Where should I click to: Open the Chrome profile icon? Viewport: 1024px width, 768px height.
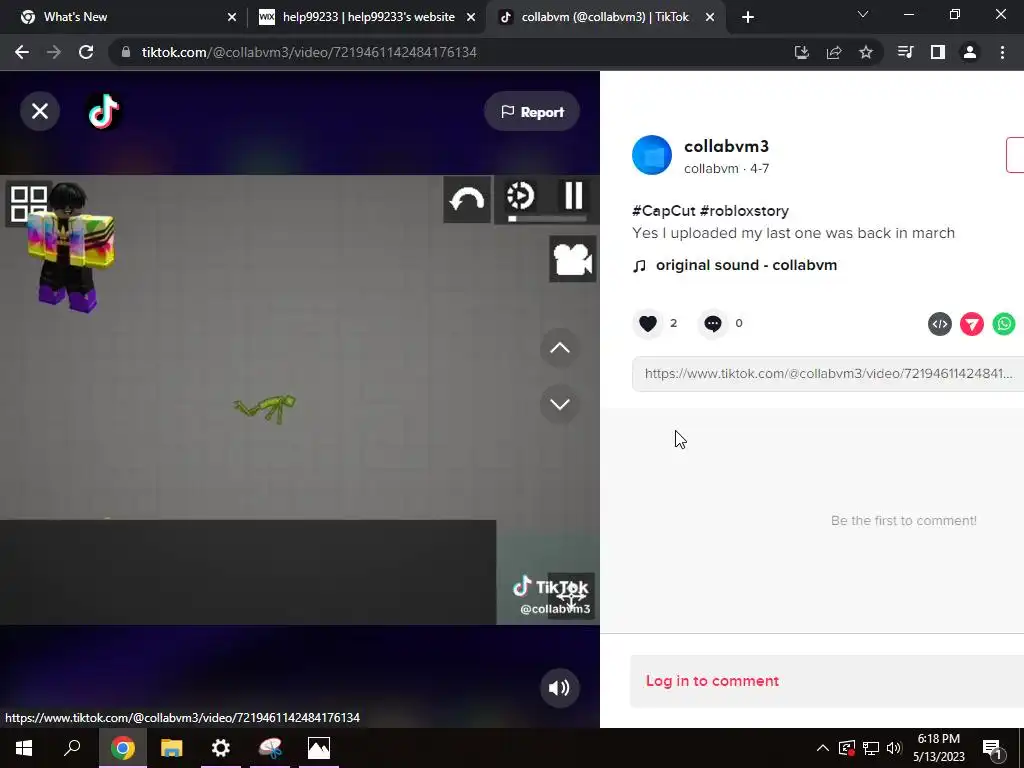tap(970, 52)
